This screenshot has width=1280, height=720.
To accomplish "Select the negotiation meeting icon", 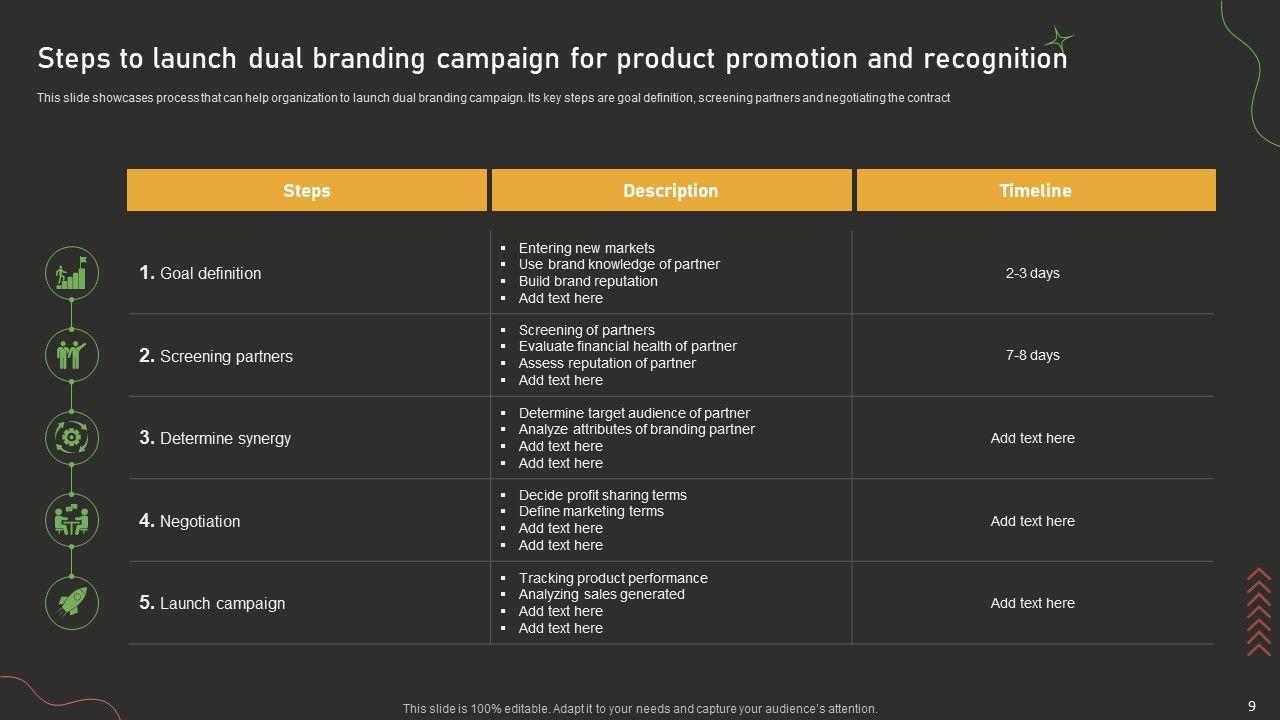I will [x=72, y=521].
